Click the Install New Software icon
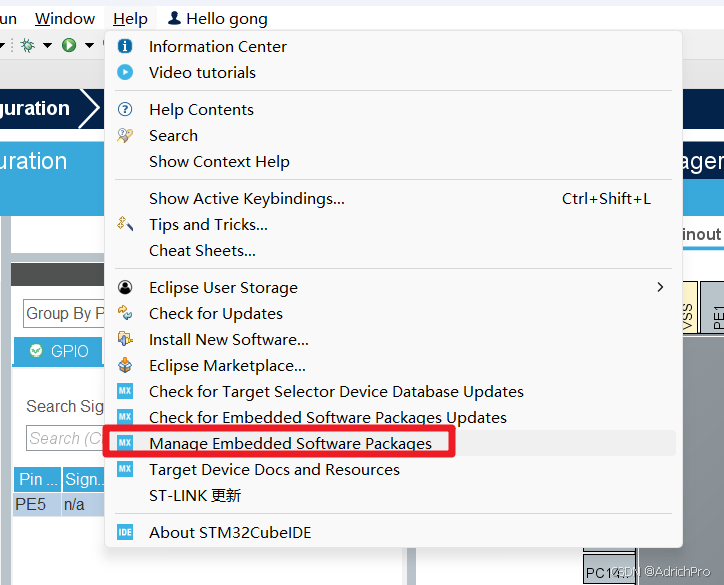 click(x=125, y=339)
